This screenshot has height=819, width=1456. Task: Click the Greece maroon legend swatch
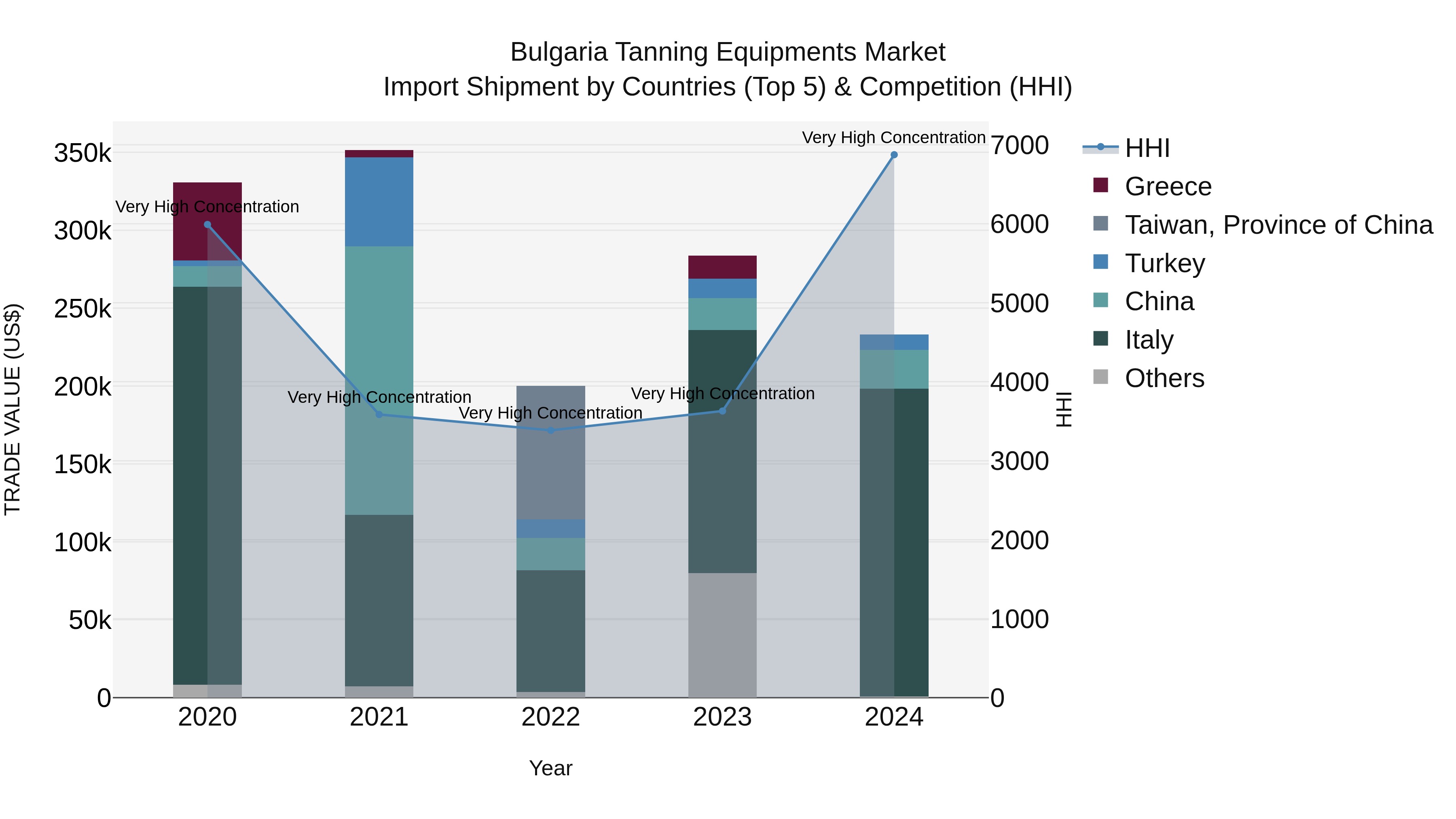point(1100,185)
